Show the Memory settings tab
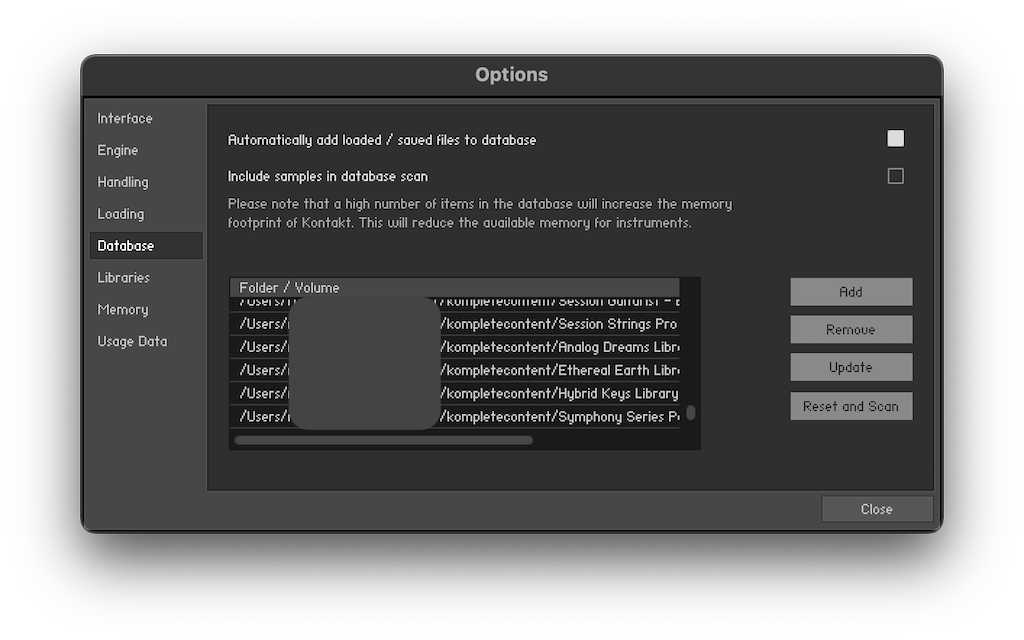This screenshot has width=1024, height=640. [x=123, y=310]
